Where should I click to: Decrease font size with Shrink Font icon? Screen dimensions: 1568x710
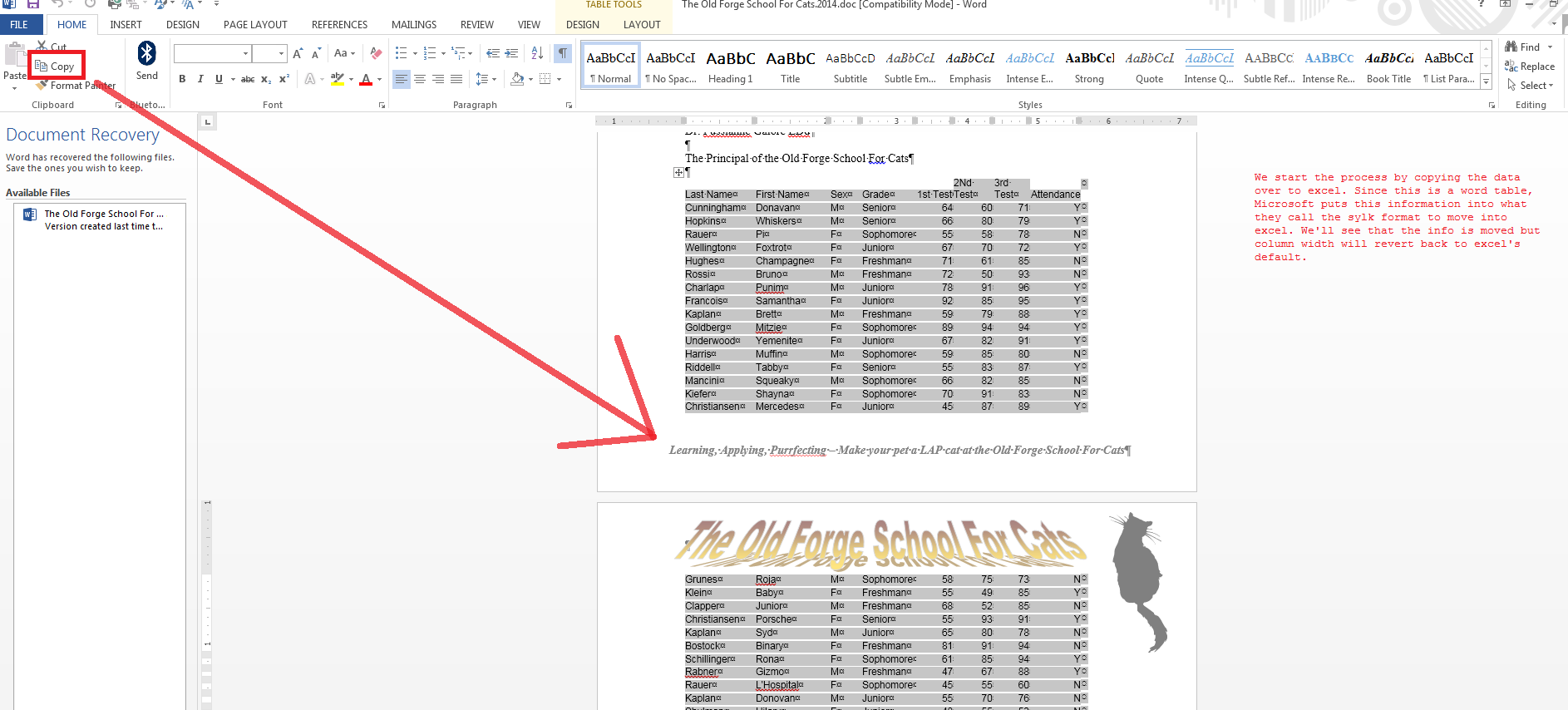tap(316, 54)
